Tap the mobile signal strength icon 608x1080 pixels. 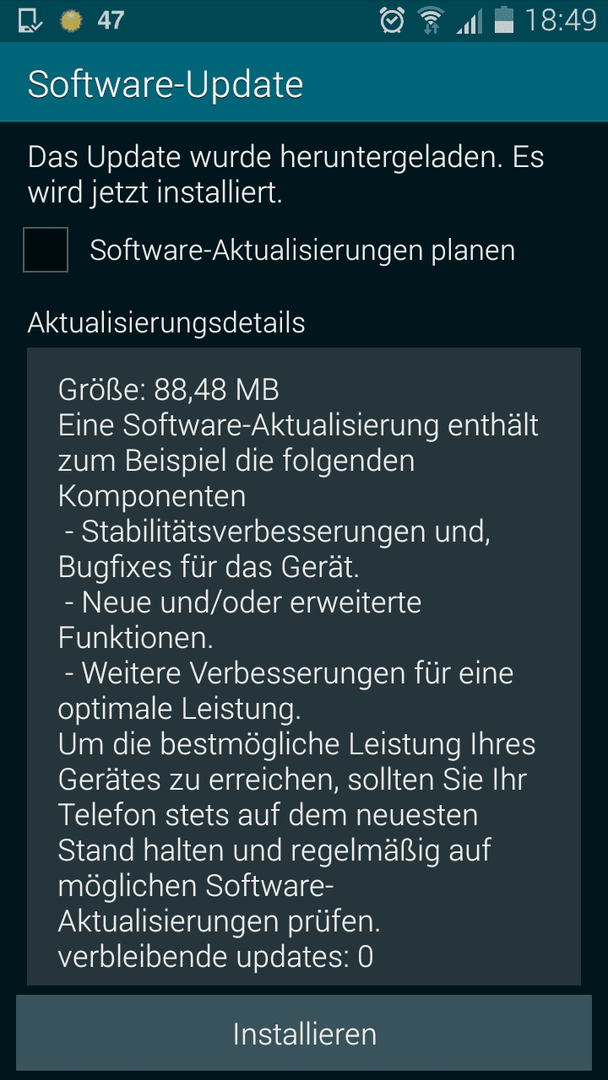coord(469,22)
